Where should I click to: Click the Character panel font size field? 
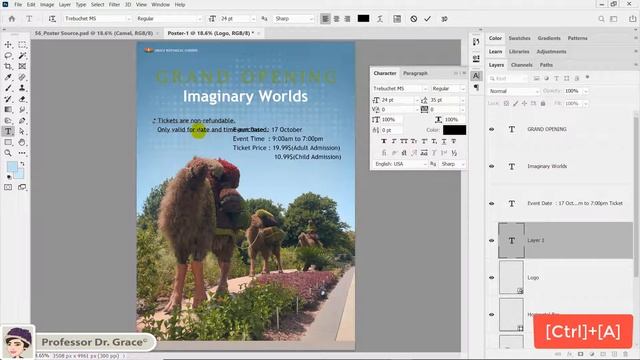pyautogui.click(x=398, y=100)
